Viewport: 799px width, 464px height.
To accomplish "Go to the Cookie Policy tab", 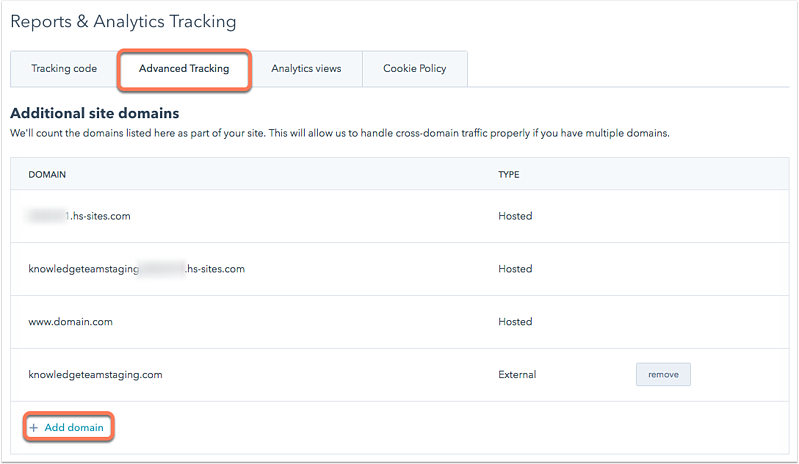I will [415, 69].
